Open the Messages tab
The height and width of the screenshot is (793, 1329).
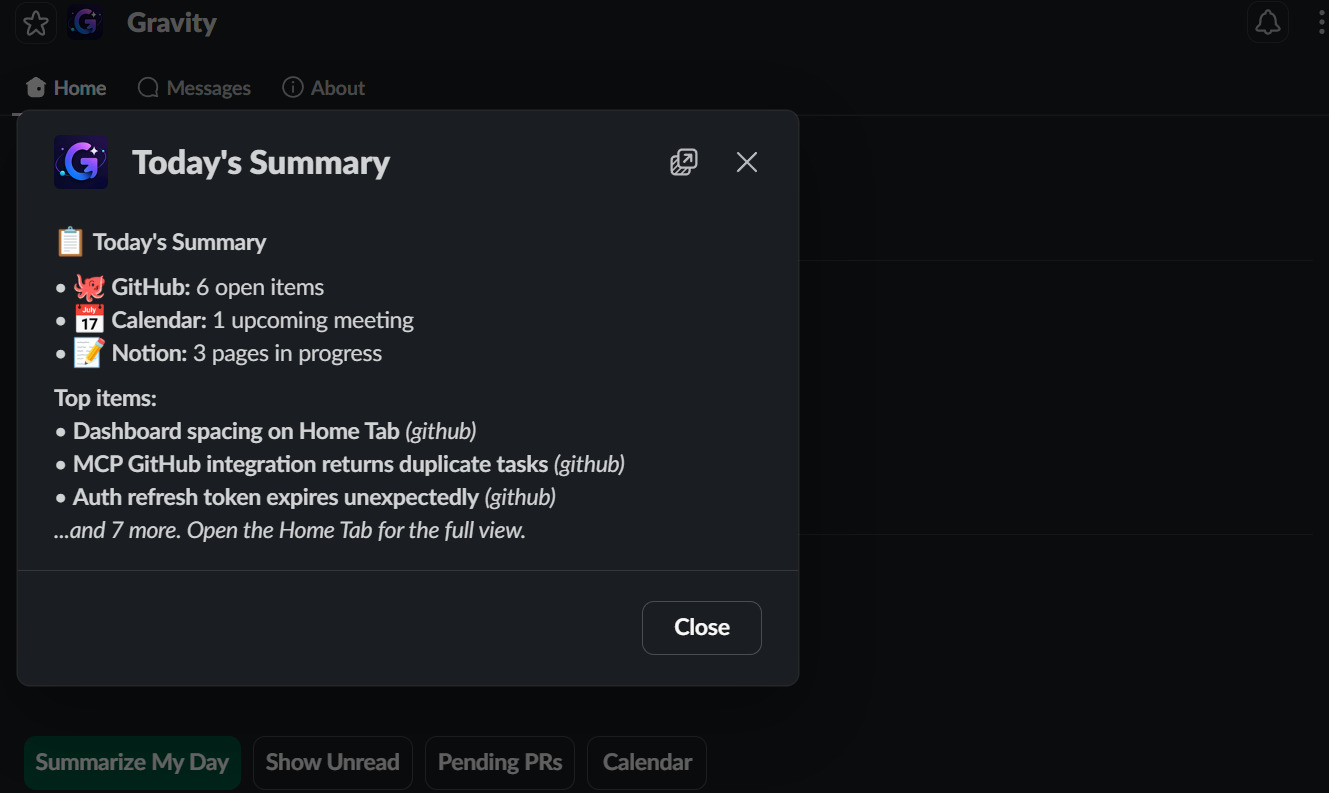point(194,88)
